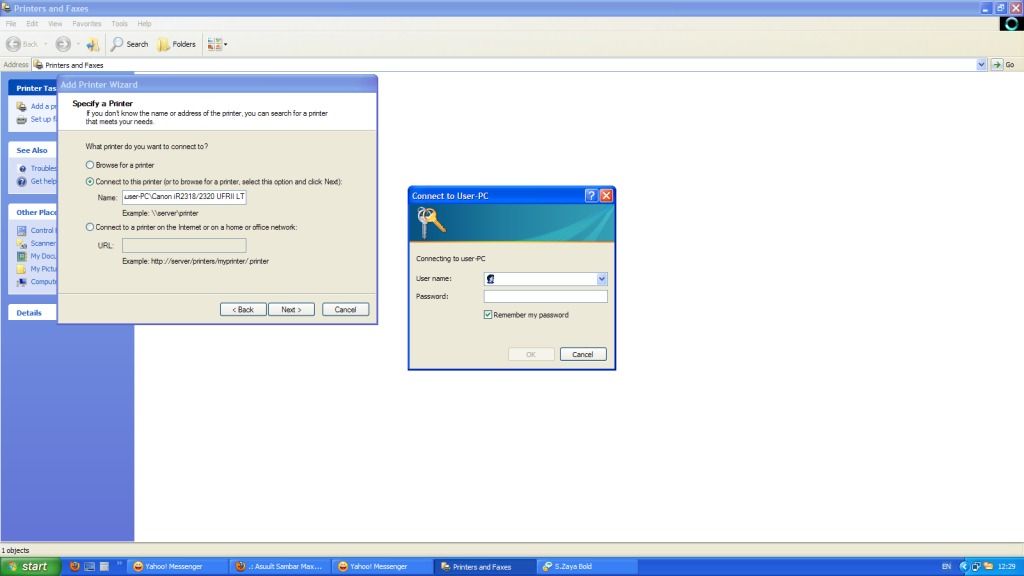Select Connect to a printer on the Internet
Viewport: 1024px width, 576px height.
[90, 227]
